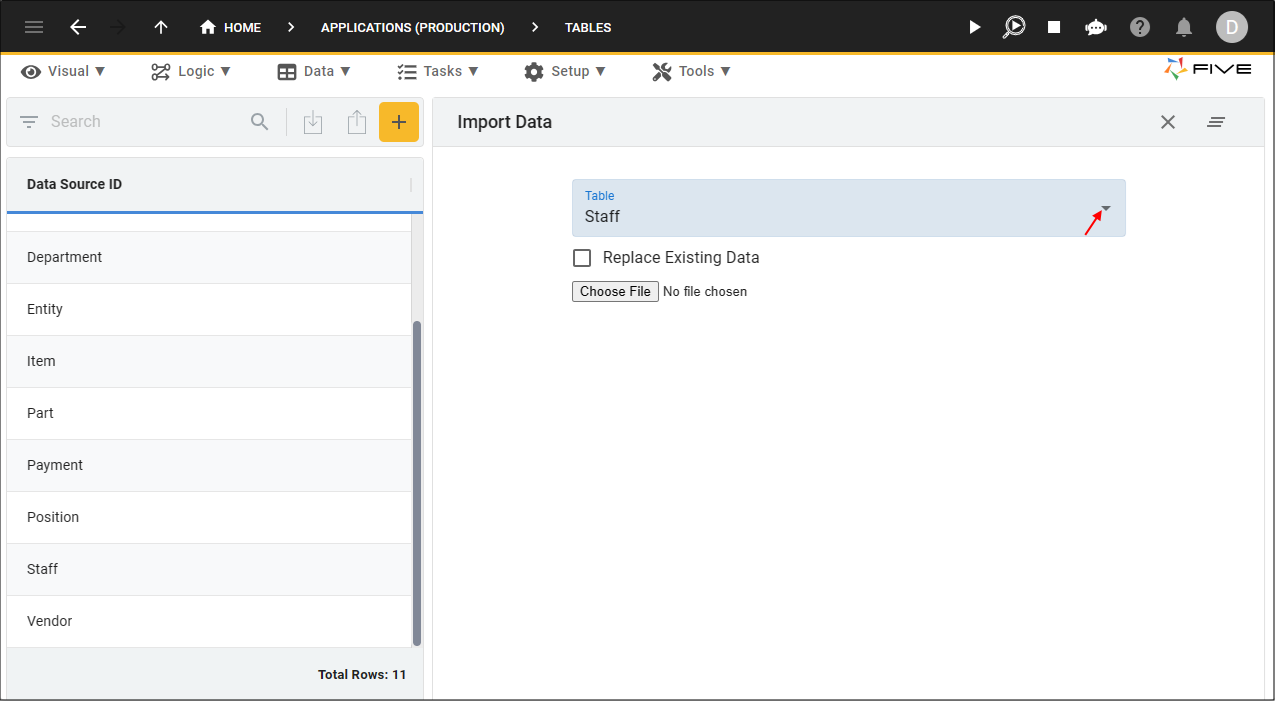Open the help question mark icon

(1140, 27)
